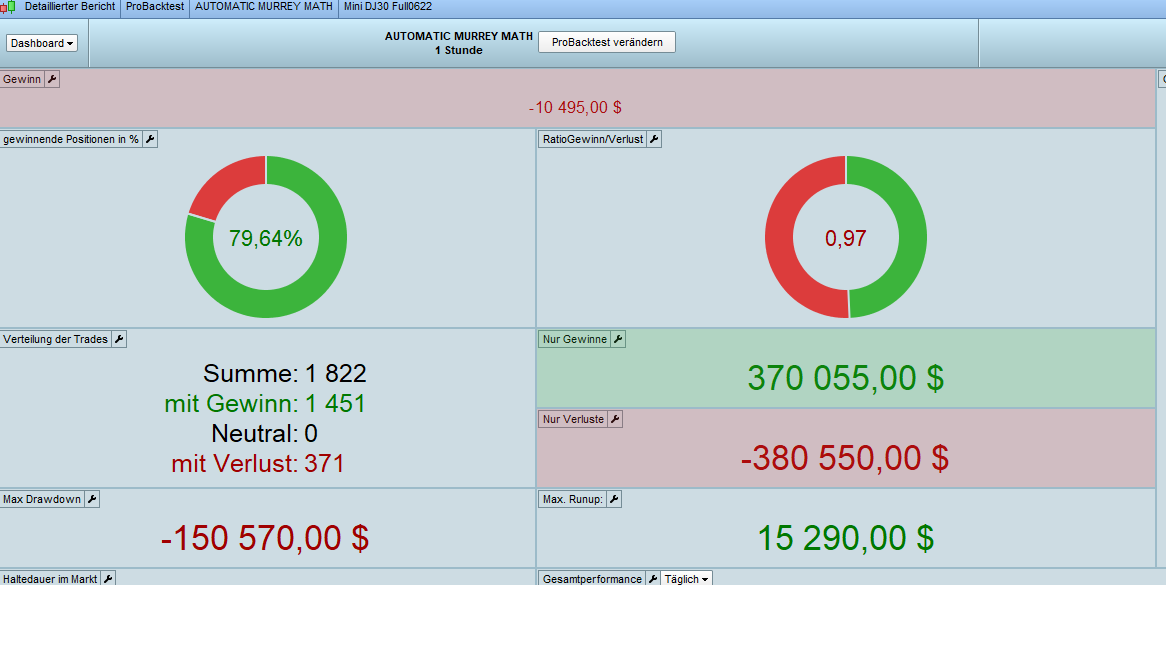Click the 15 290,00 $ runup value

pos(845,538)
